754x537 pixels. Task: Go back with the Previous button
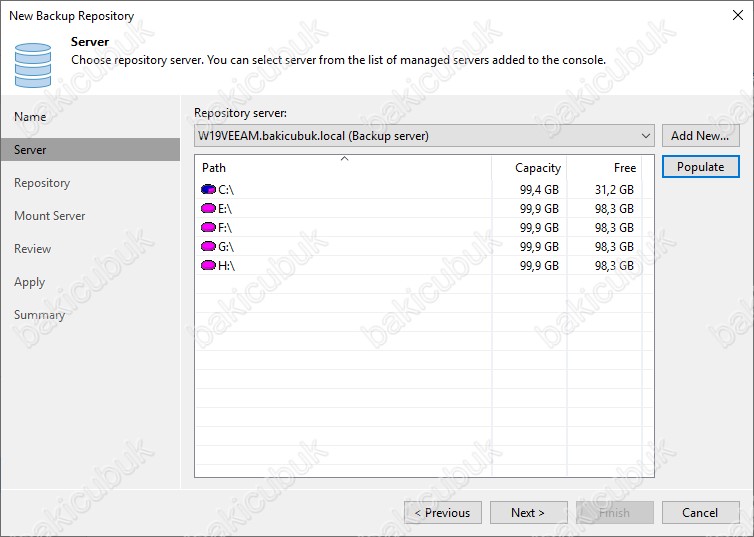442,513
